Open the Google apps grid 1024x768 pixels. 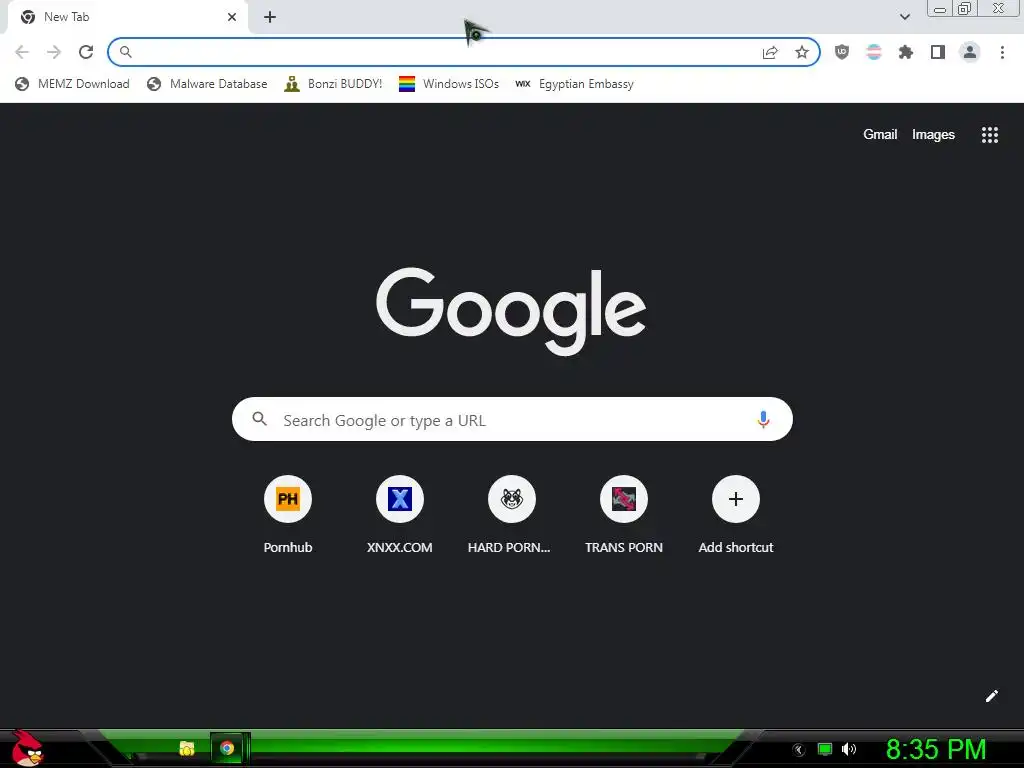pyautogui.click(x=989, y=135)
